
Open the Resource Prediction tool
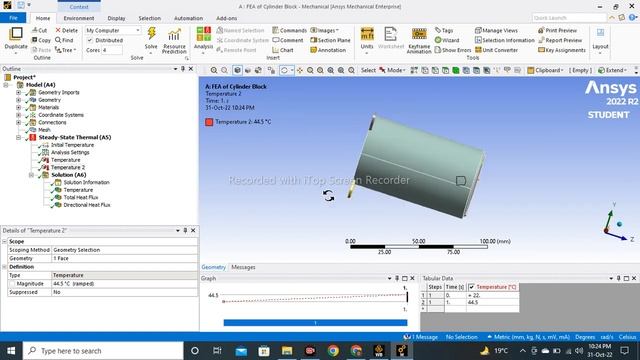click(x=174, y=41)
